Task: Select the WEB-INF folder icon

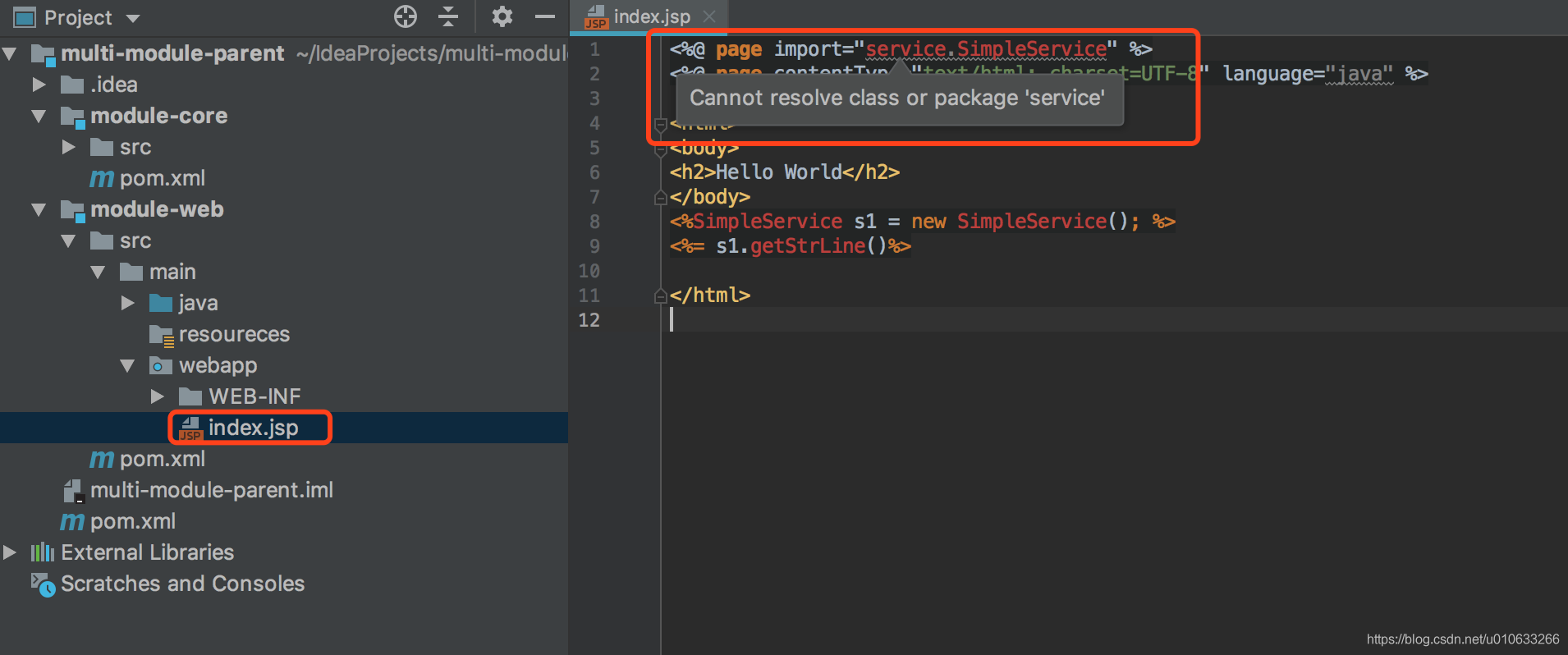Action: pos(190,396)
